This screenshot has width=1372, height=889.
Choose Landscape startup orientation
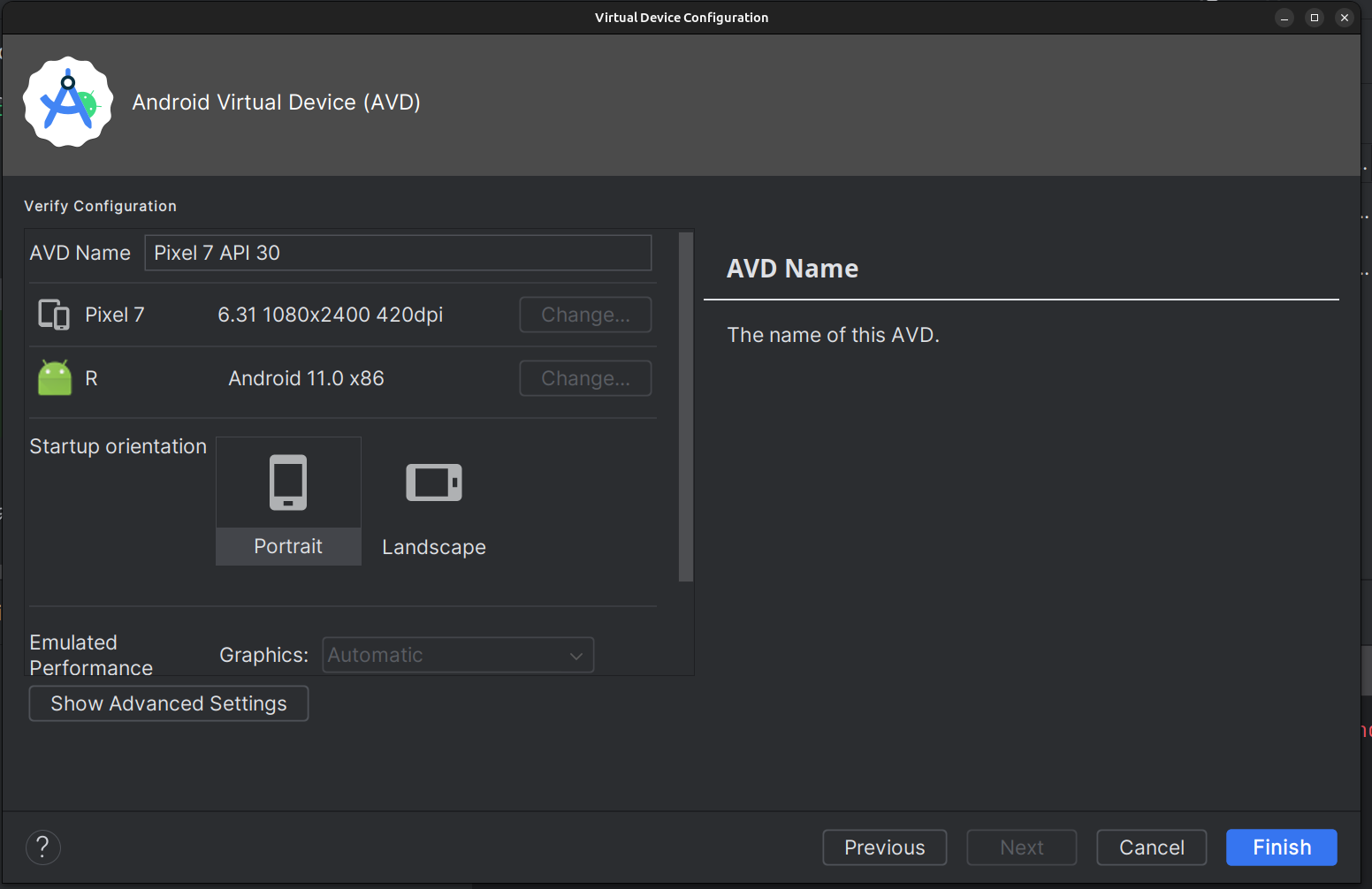point(434,501)
